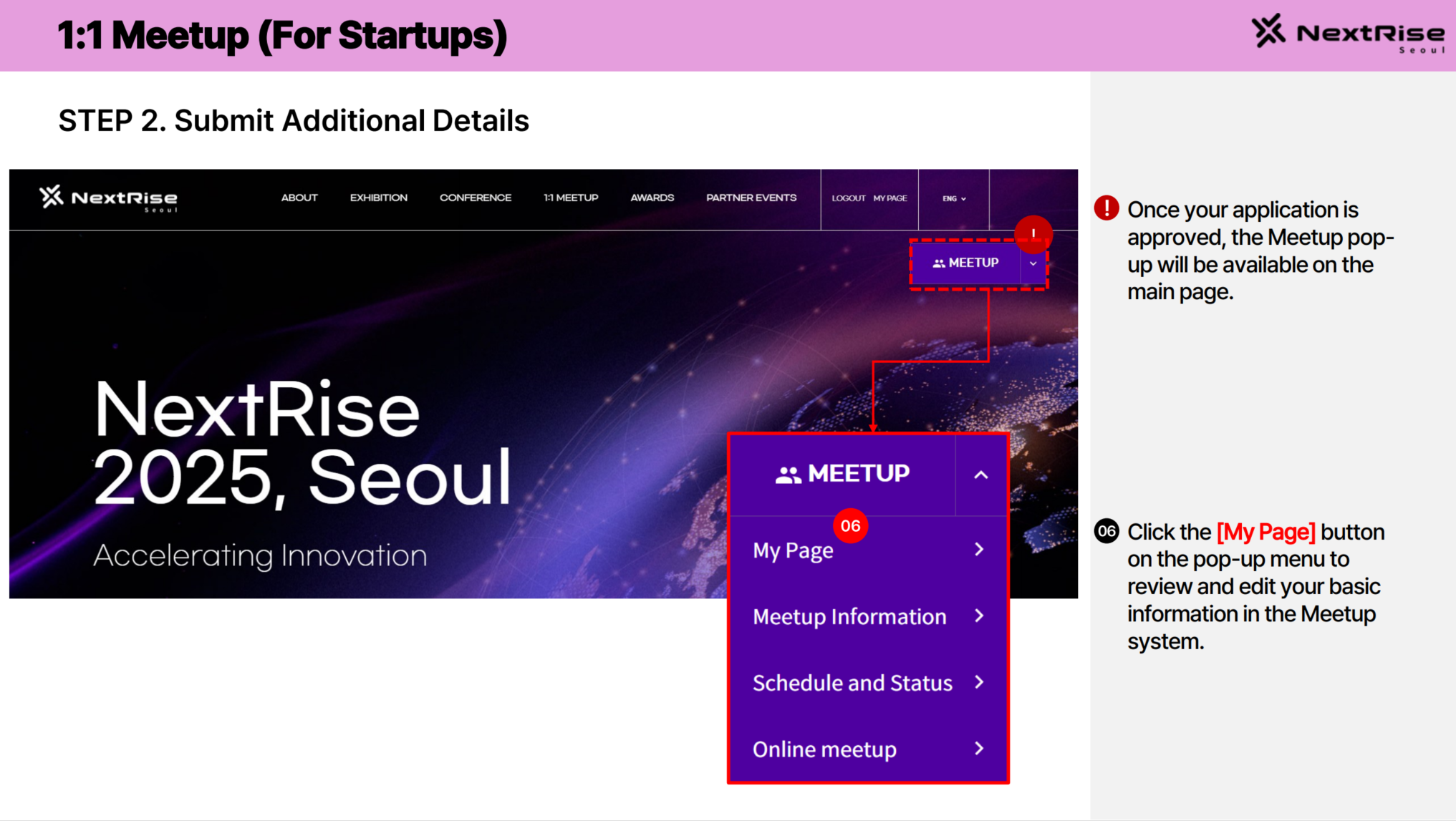
Task: Open the 1:1 MEETUP navigation menu
Action: point(571,198)
